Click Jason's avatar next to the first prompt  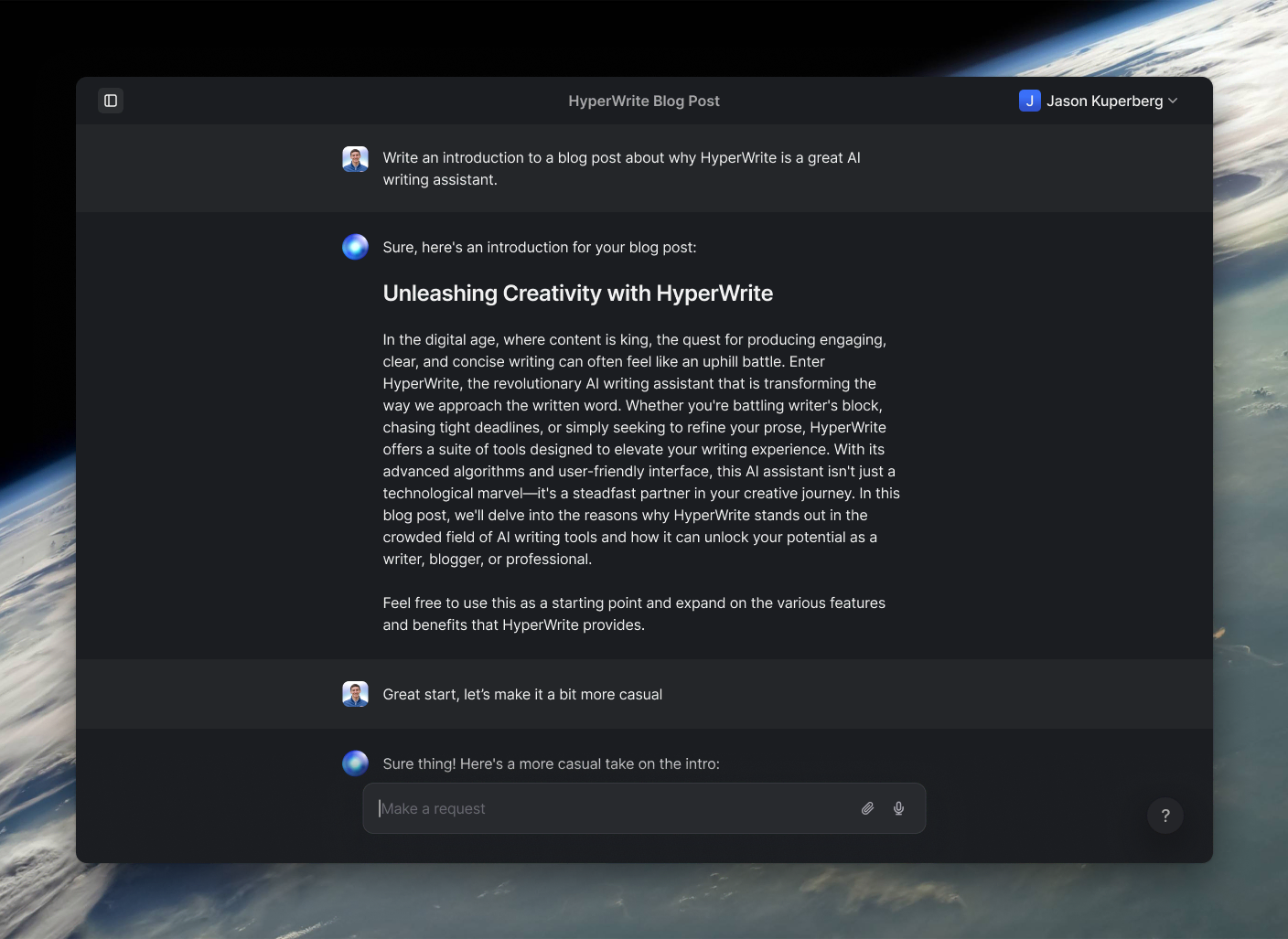(355, 158)
